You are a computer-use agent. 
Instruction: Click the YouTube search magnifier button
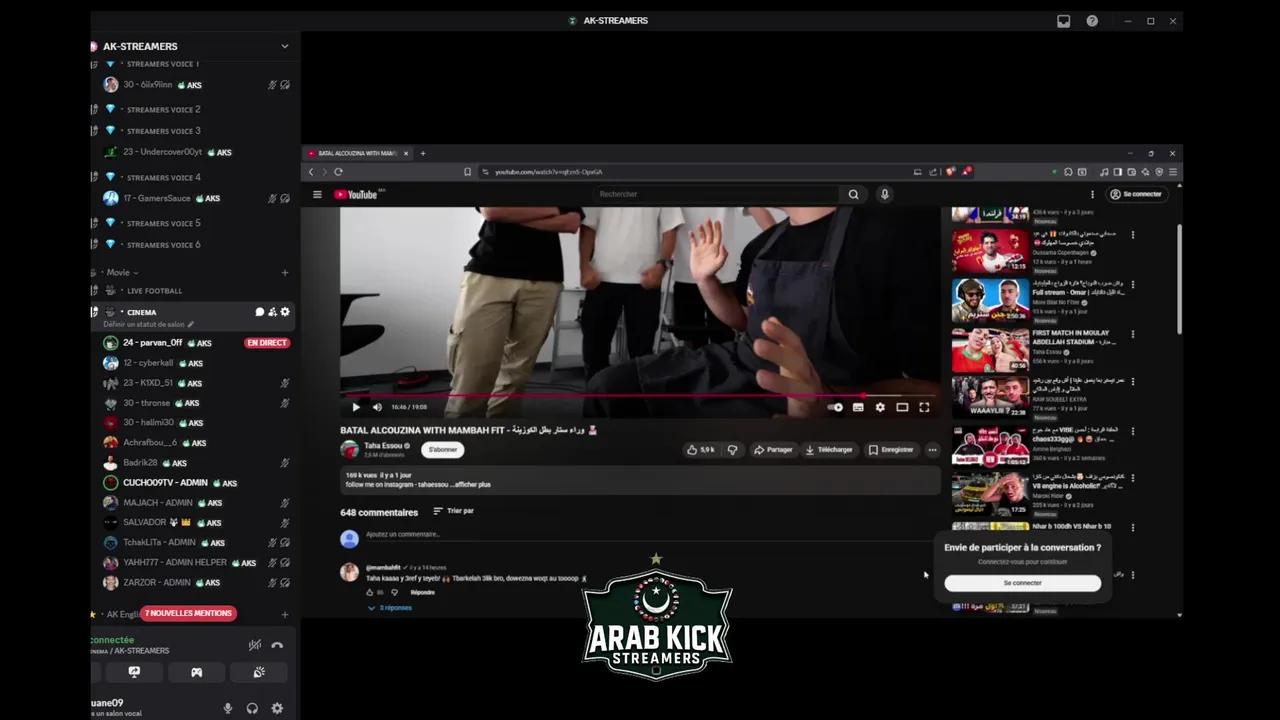click(853, 194)
